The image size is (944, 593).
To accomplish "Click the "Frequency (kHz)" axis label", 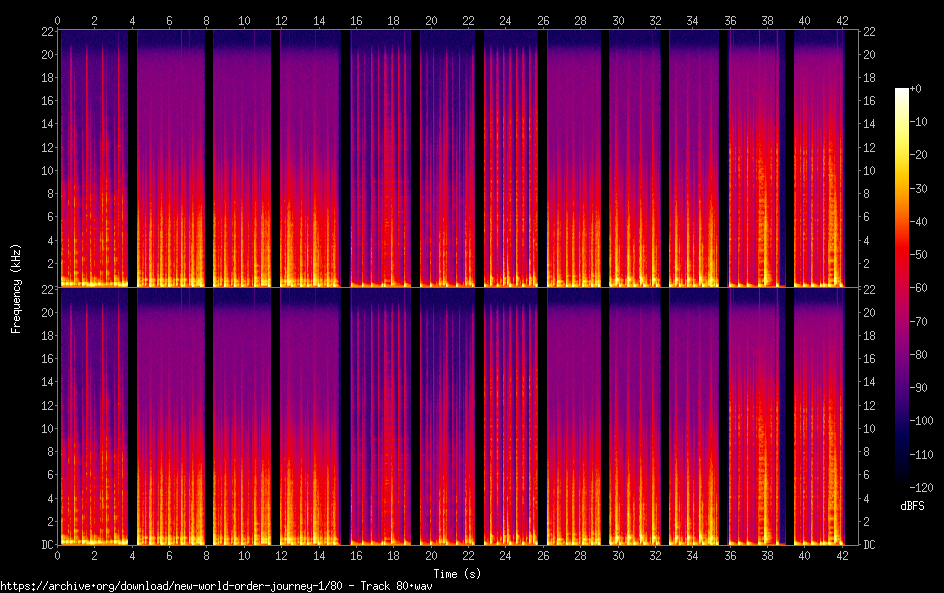I will pyautogui.click(x=16, y=288).
